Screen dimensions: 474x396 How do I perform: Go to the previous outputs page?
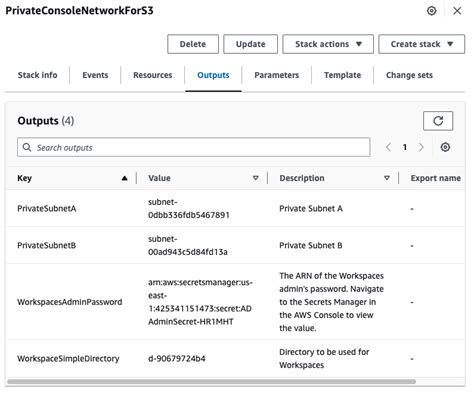(388, 147)
